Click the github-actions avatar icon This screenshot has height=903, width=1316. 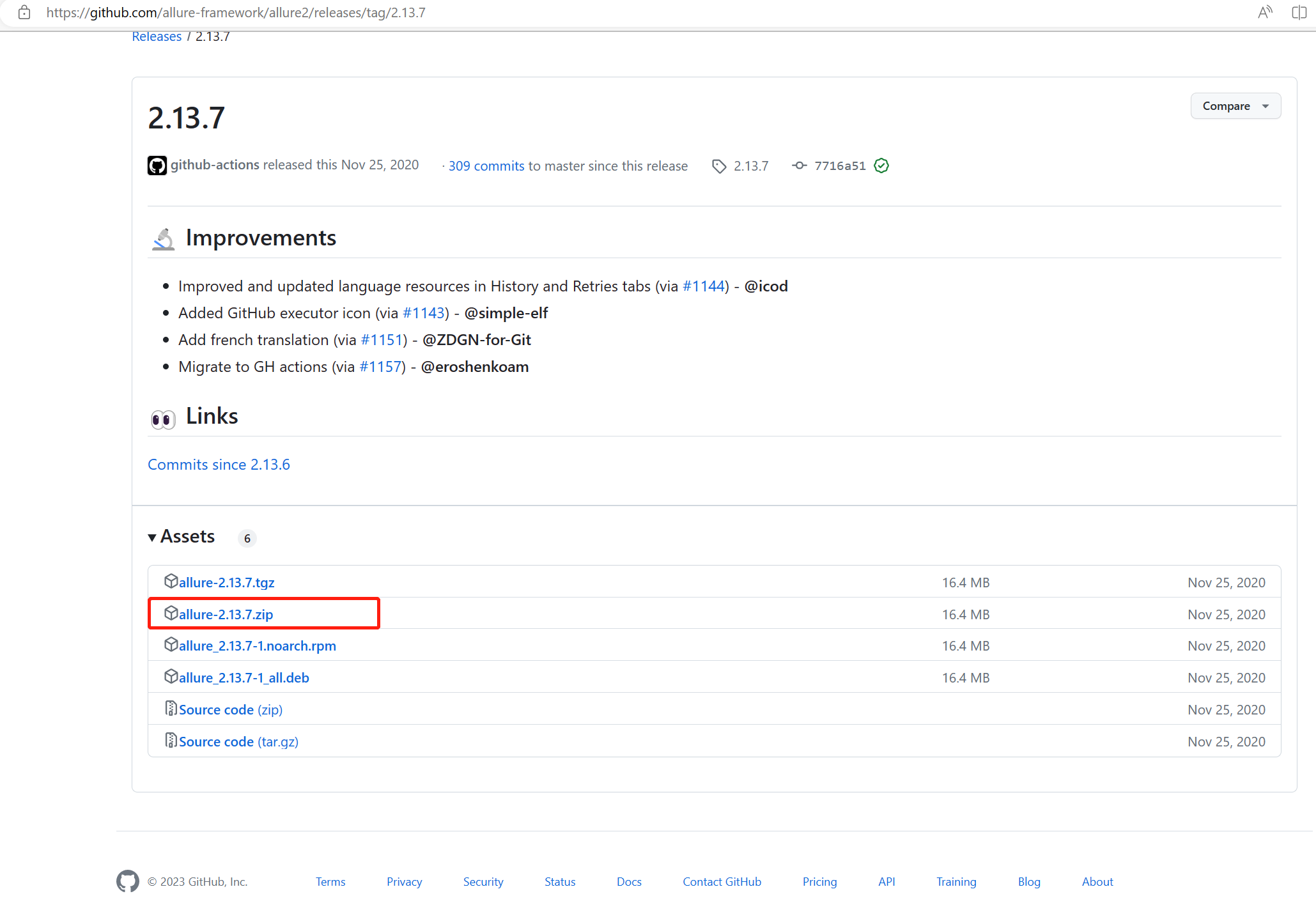click(157, 166)
